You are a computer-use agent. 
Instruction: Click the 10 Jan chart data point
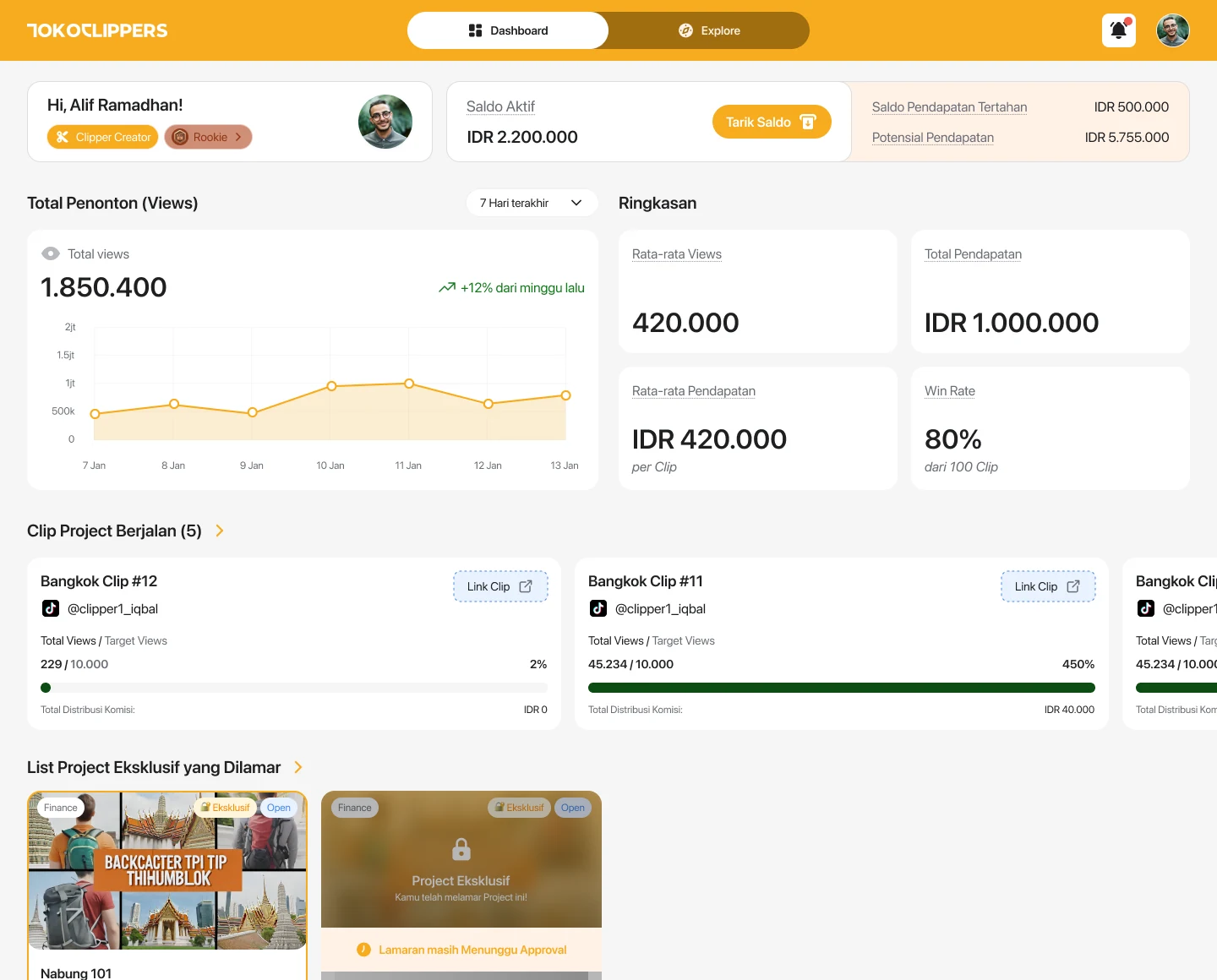tap(331, 386)
